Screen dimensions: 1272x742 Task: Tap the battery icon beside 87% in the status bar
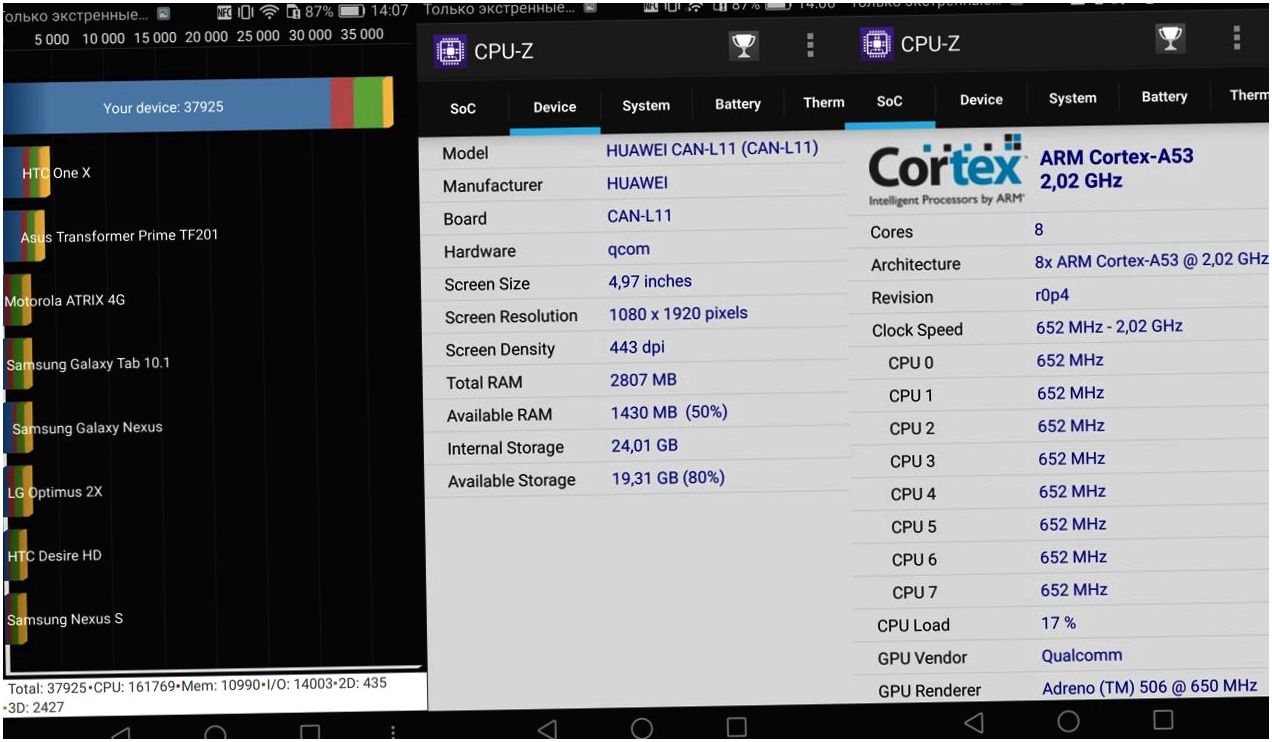pyautogui.click(x=350, y=12)
